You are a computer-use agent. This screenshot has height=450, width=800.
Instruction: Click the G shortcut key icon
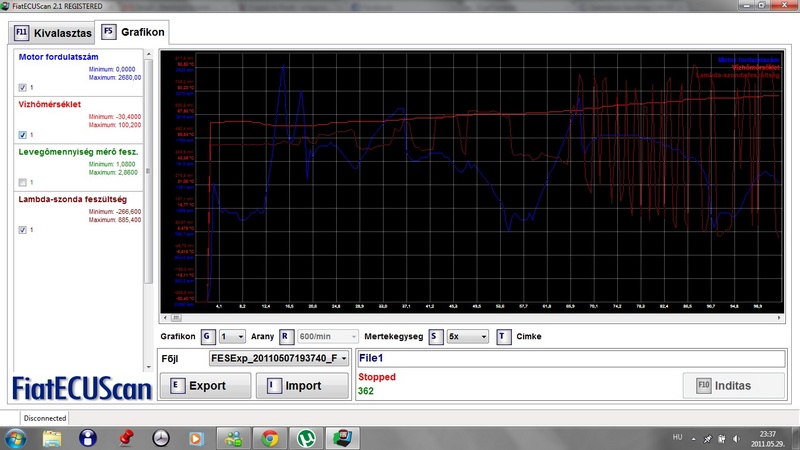[207, 336]
